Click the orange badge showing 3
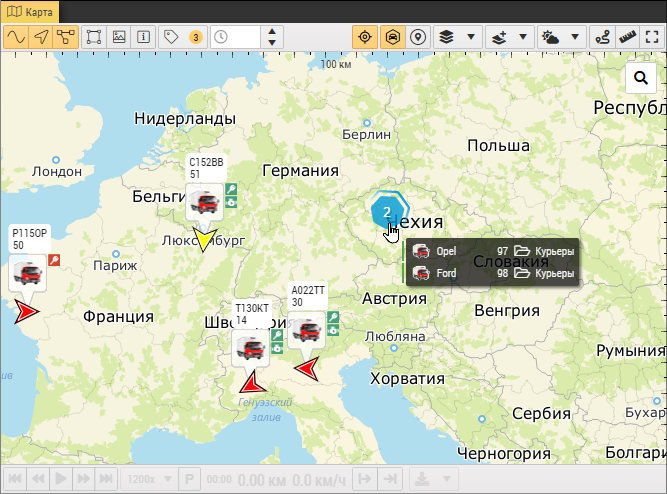The height and width of the screenshot is (494, 667). pos(196,37)
